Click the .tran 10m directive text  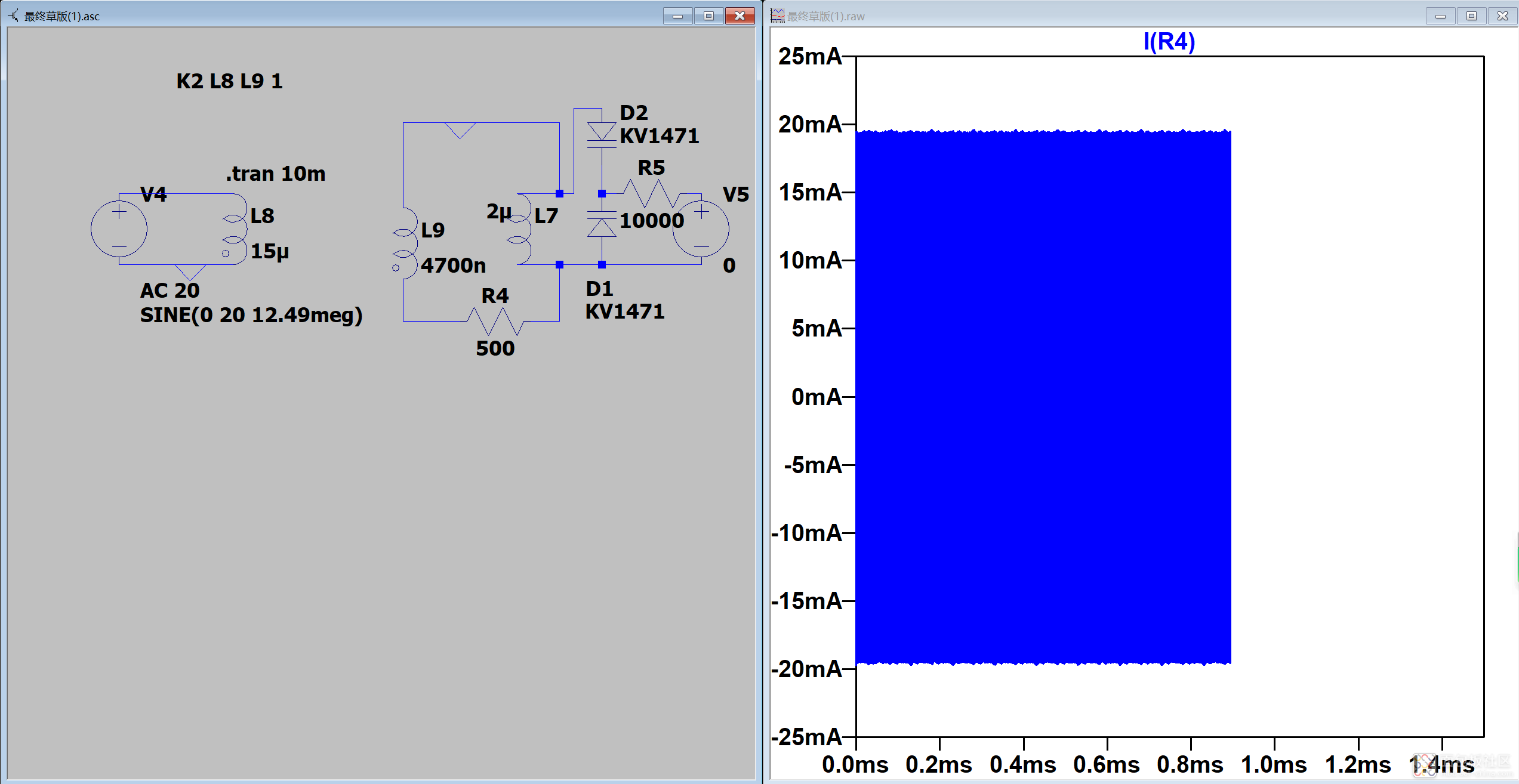[x=276, y=174]
